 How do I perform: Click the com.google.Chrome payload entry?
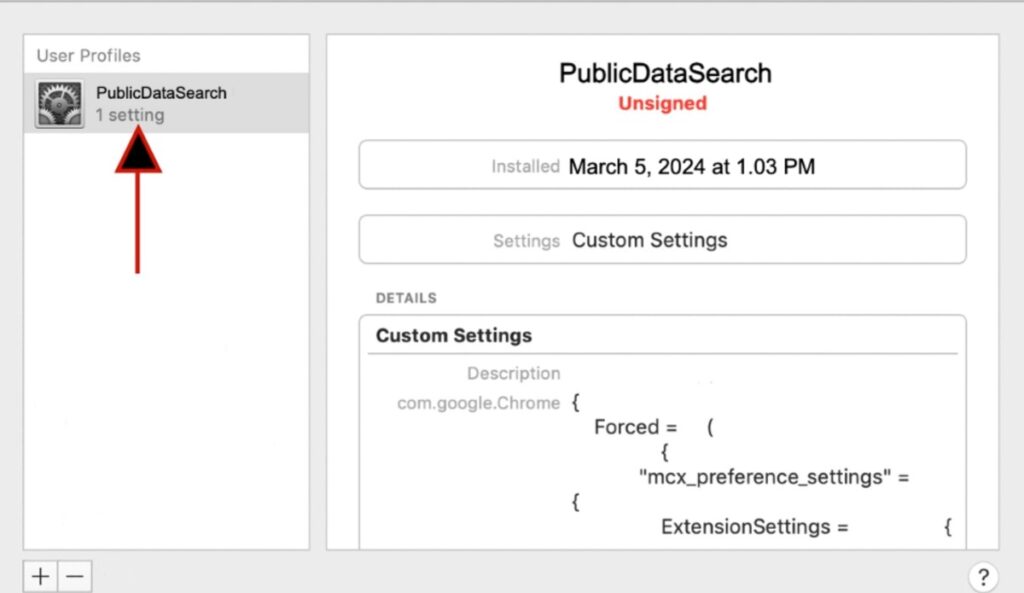coord(478,403)
